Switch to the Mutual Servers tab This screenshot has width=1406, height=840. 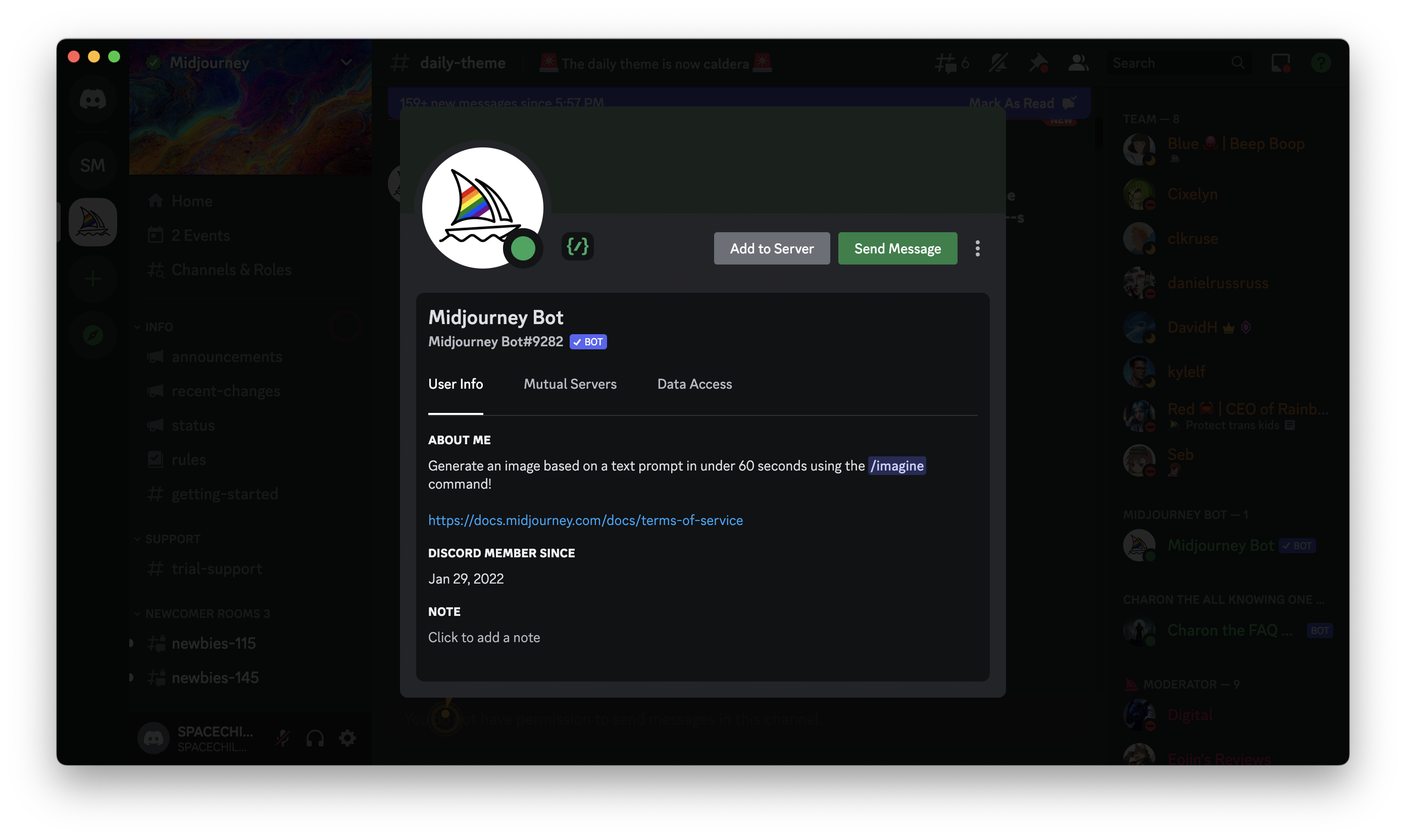click(x=570, y=384)
